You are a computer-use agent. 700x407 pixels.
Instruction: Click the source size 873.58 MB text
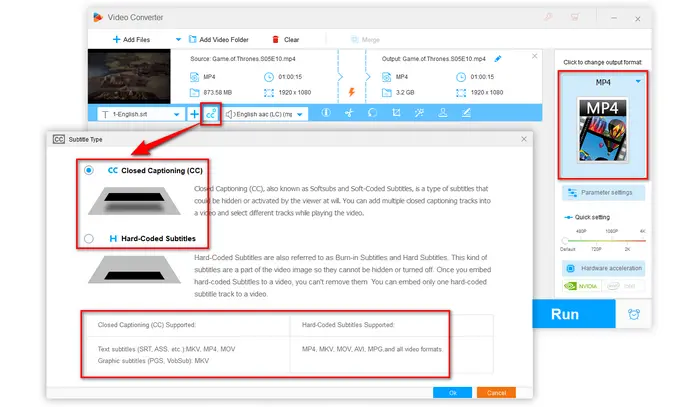click(x=217, y=92)
